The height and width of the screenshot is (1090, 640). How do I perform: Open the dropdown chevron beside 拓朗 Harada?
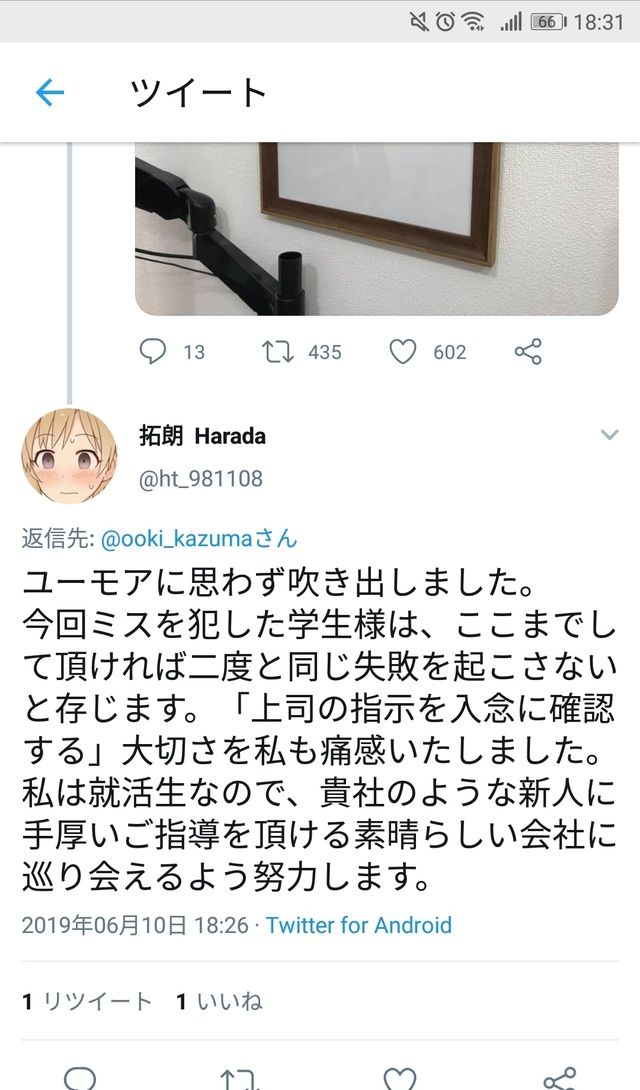pyautogui.click(x=609, y=435)
